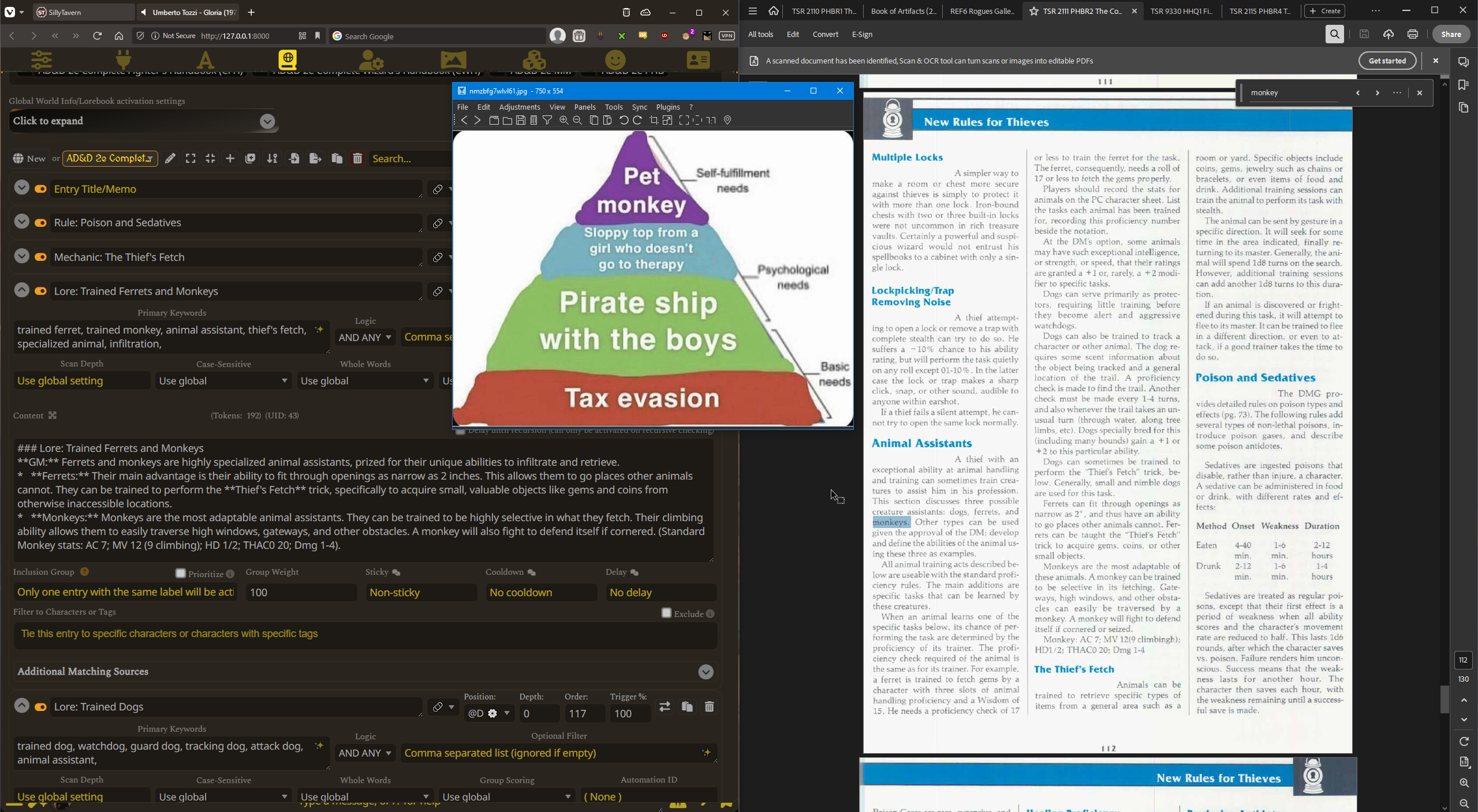Expand the 'Rule: Poison and Sedatives' entry
Viewport: 1478px width, 812px height.
click(21, 222)
